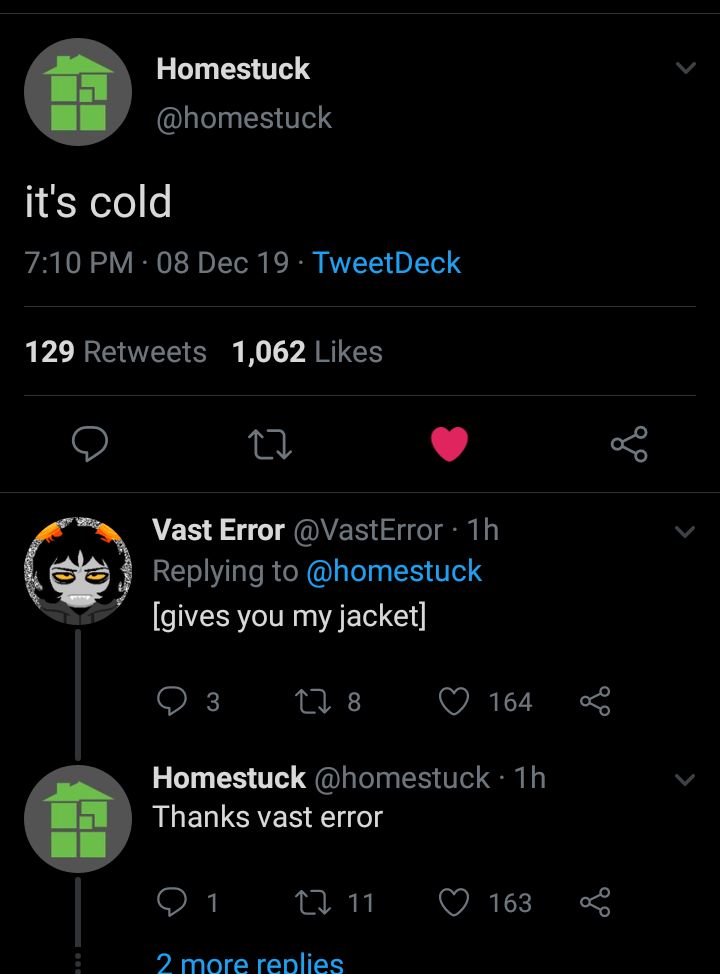View the 129 Retweets list

pyautogui.click(x=115, y=352)
